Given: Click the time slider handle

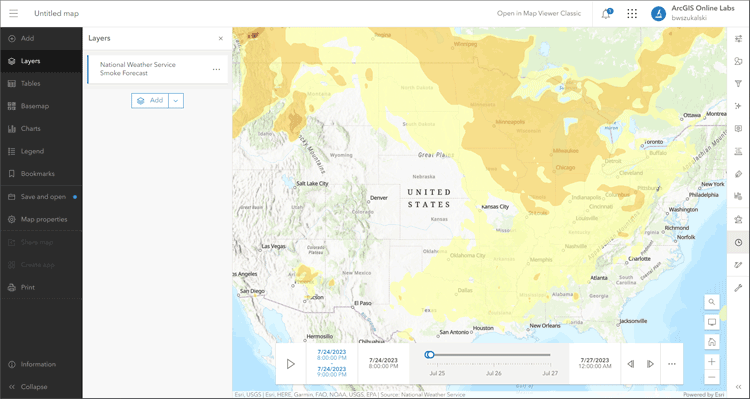Looking at the screenshot, I should 430,355.
